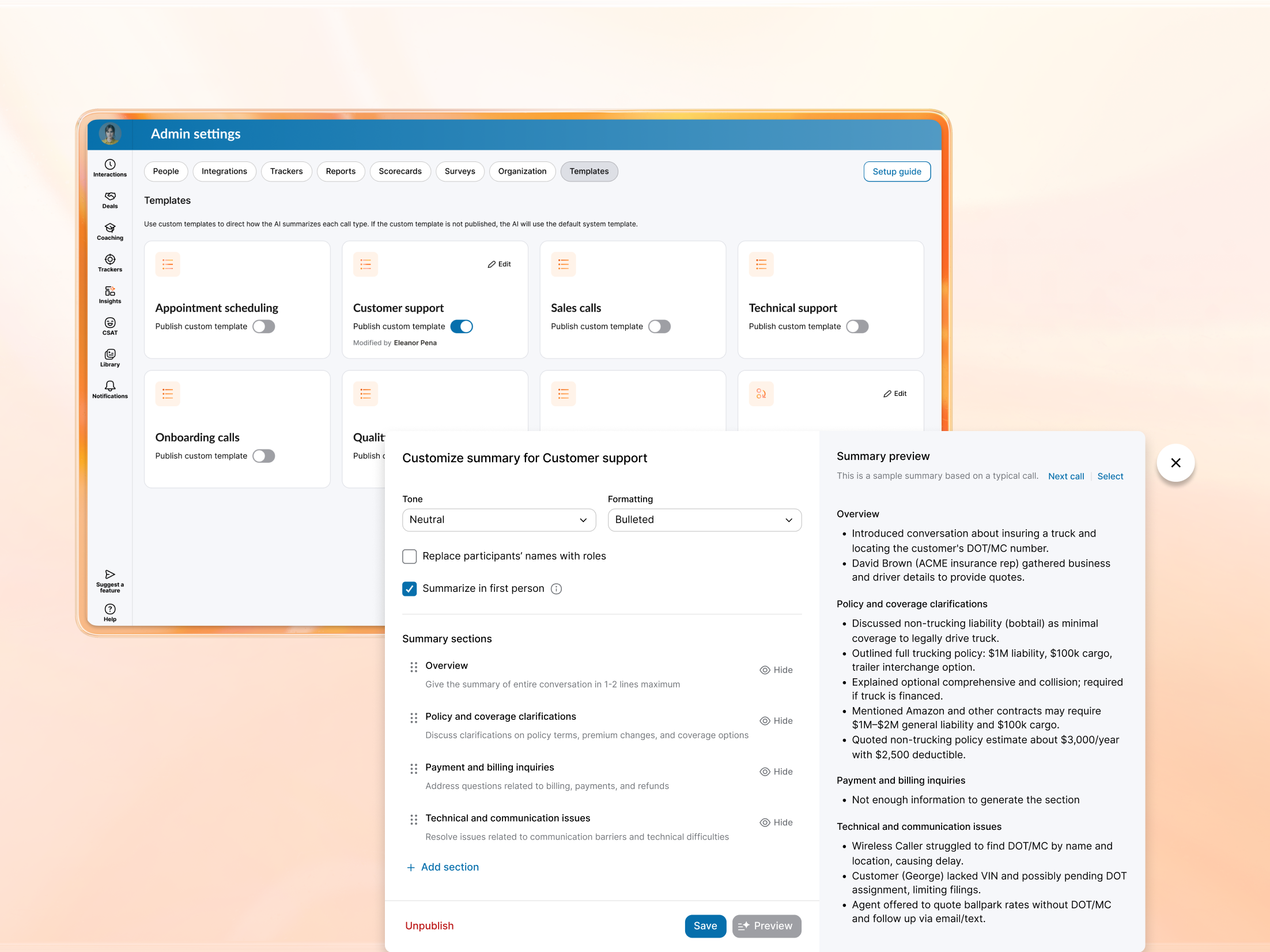Click the info icon beside first person
Viewport: 1270px width, 952px height.
pos(556,588)
